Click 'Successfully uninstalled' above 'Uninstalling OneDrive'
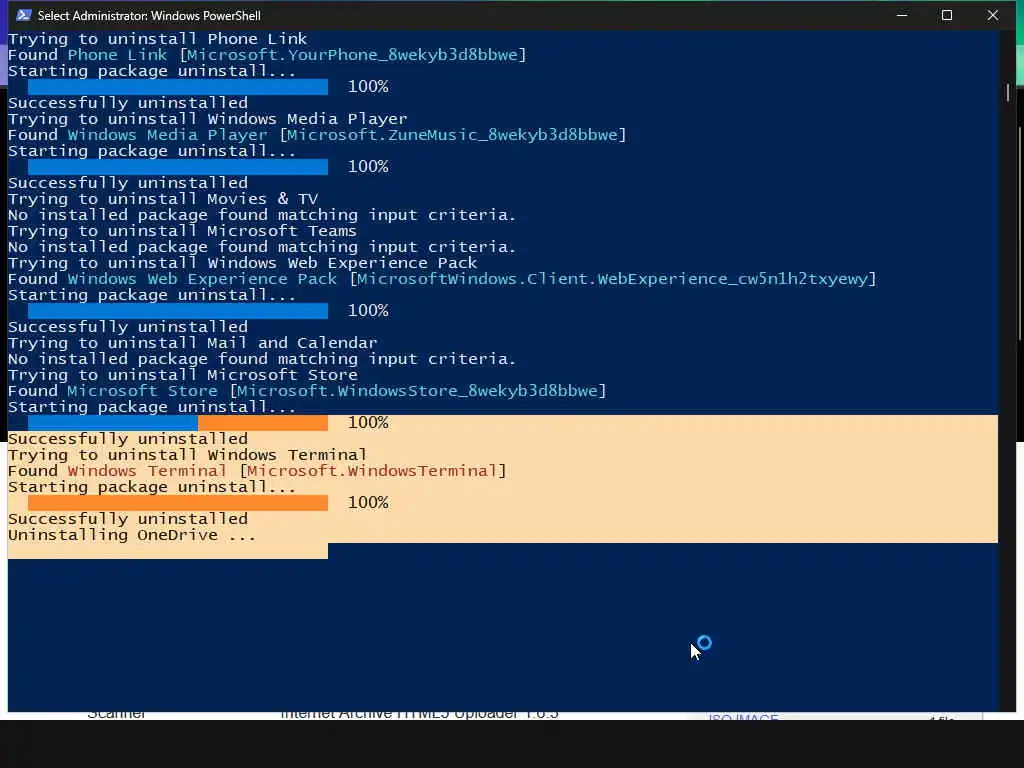Screen dimensions: 1024x768 click(x=128, y=519)
